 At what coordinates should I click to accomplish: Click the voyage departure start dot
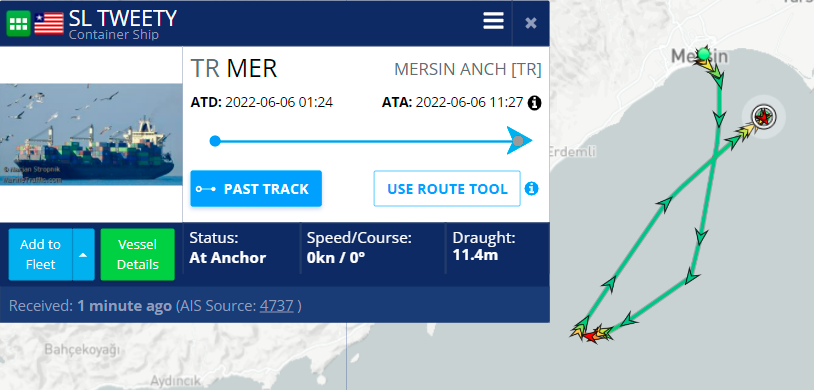point(215,141)
